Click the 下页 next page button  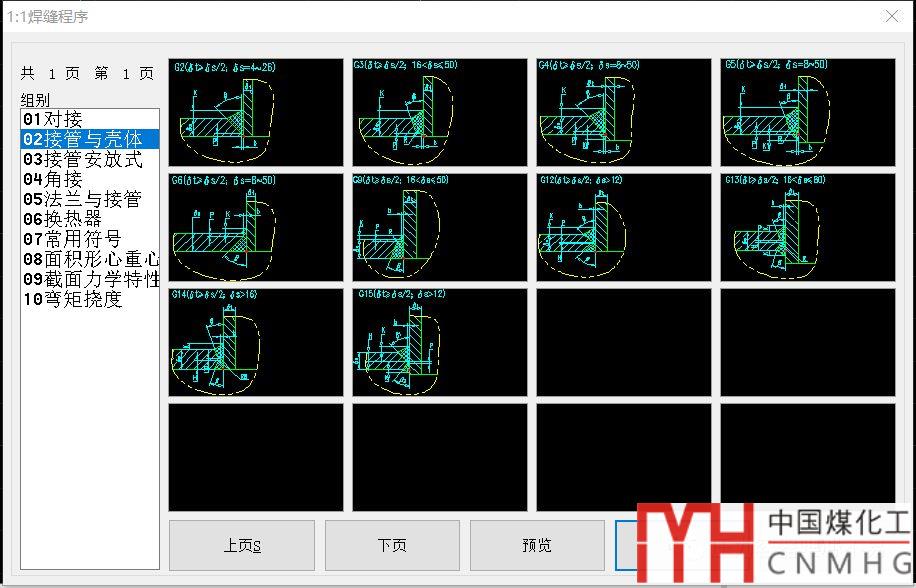pyautogui.click(x=392, y=545)
